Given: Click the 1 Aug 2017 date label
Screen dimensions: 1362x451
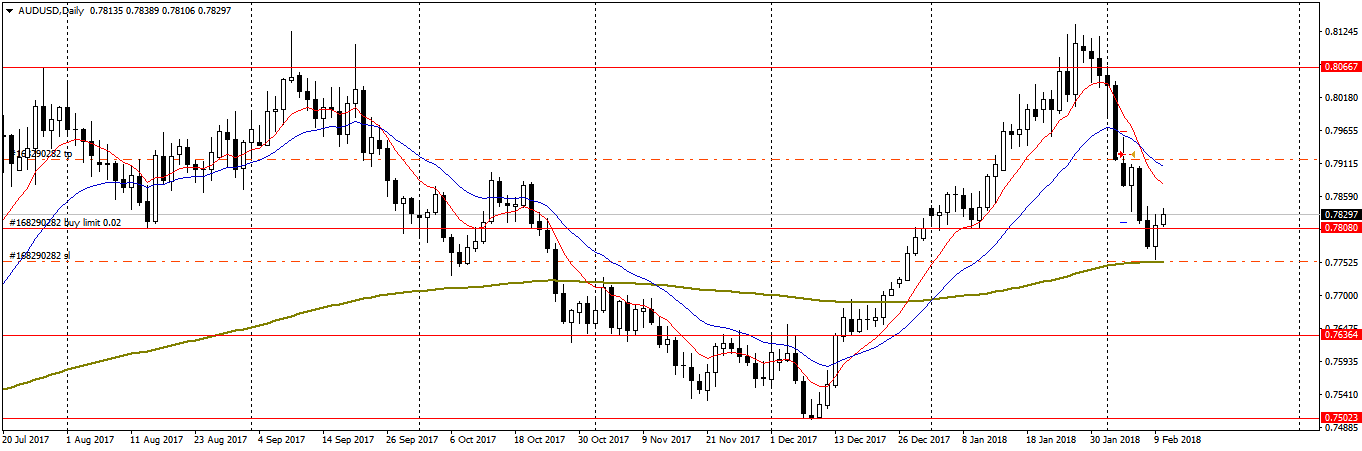Looking at the screenshot, I should tap(88, 439).
